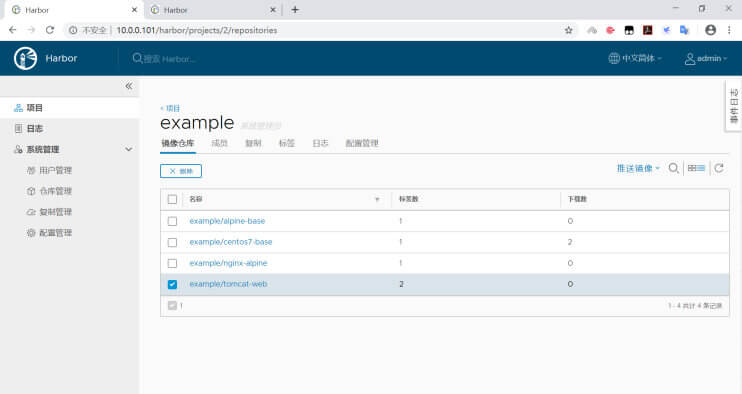Open the Chrome three-dot menu
Viewport: 742px width, 394px height.
[x=729, y=30]
